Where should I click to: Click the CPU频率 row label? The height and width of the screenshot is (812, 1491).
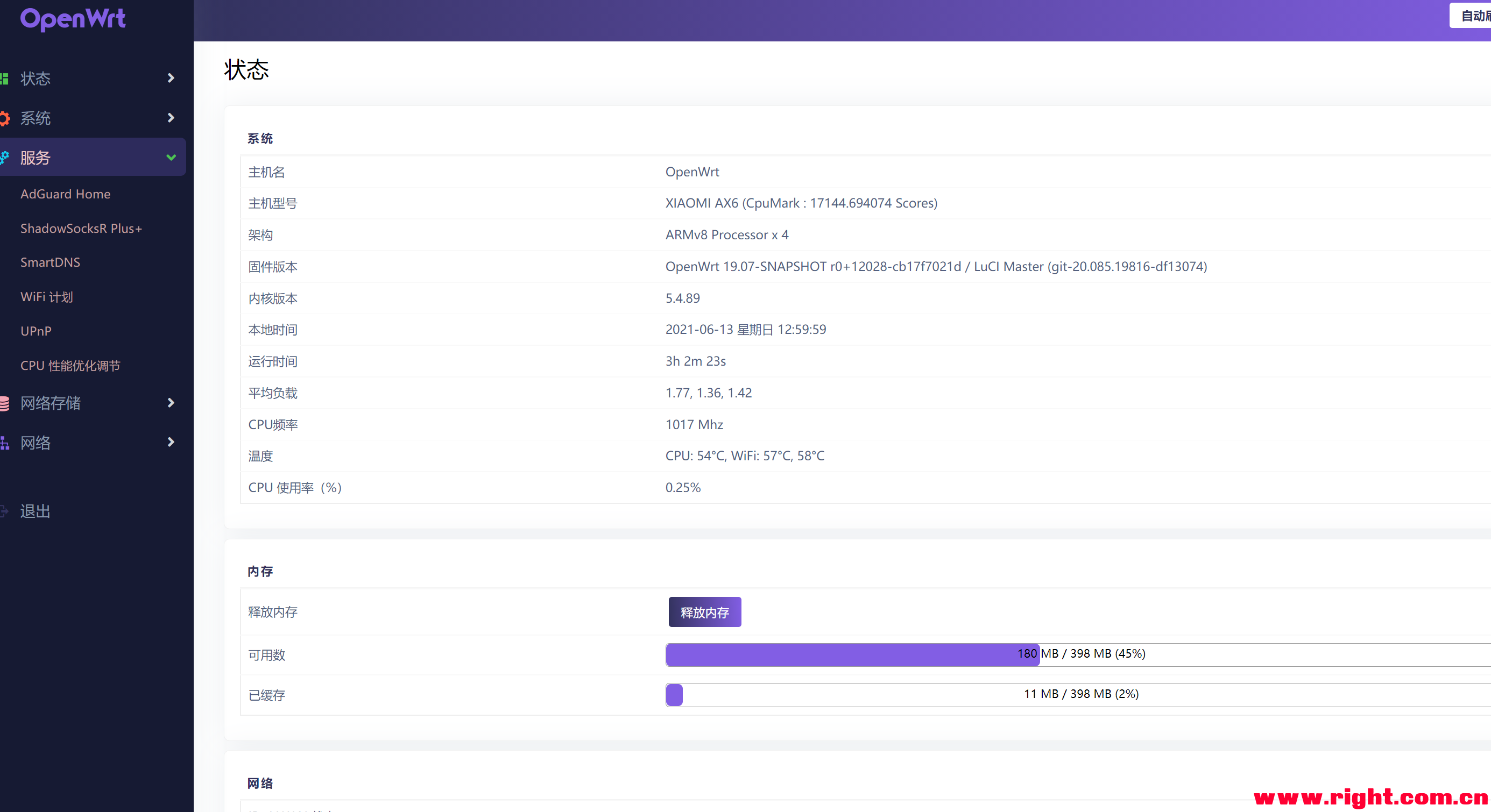coord(273,424)
